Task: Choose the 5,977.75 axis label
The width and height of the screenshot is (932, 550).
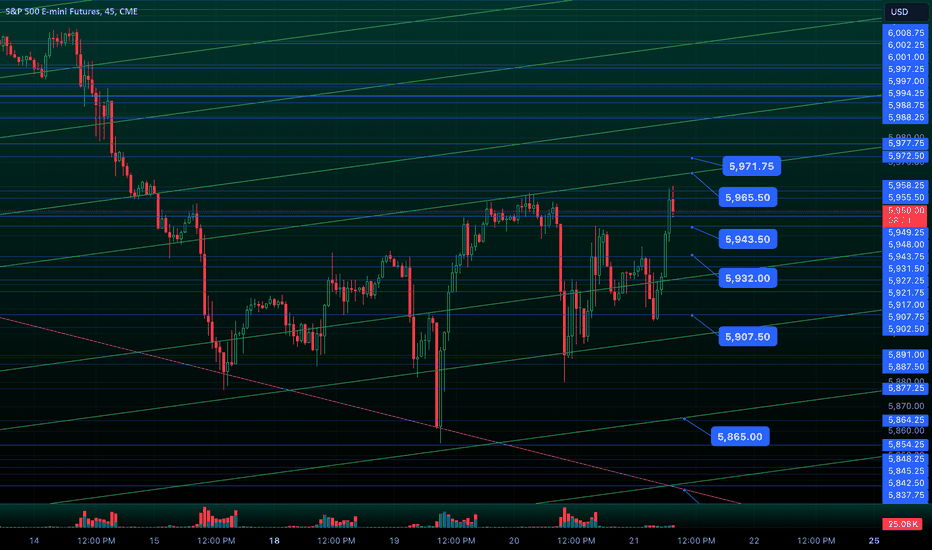Action: pyautogui.click(x=906, y=143)
